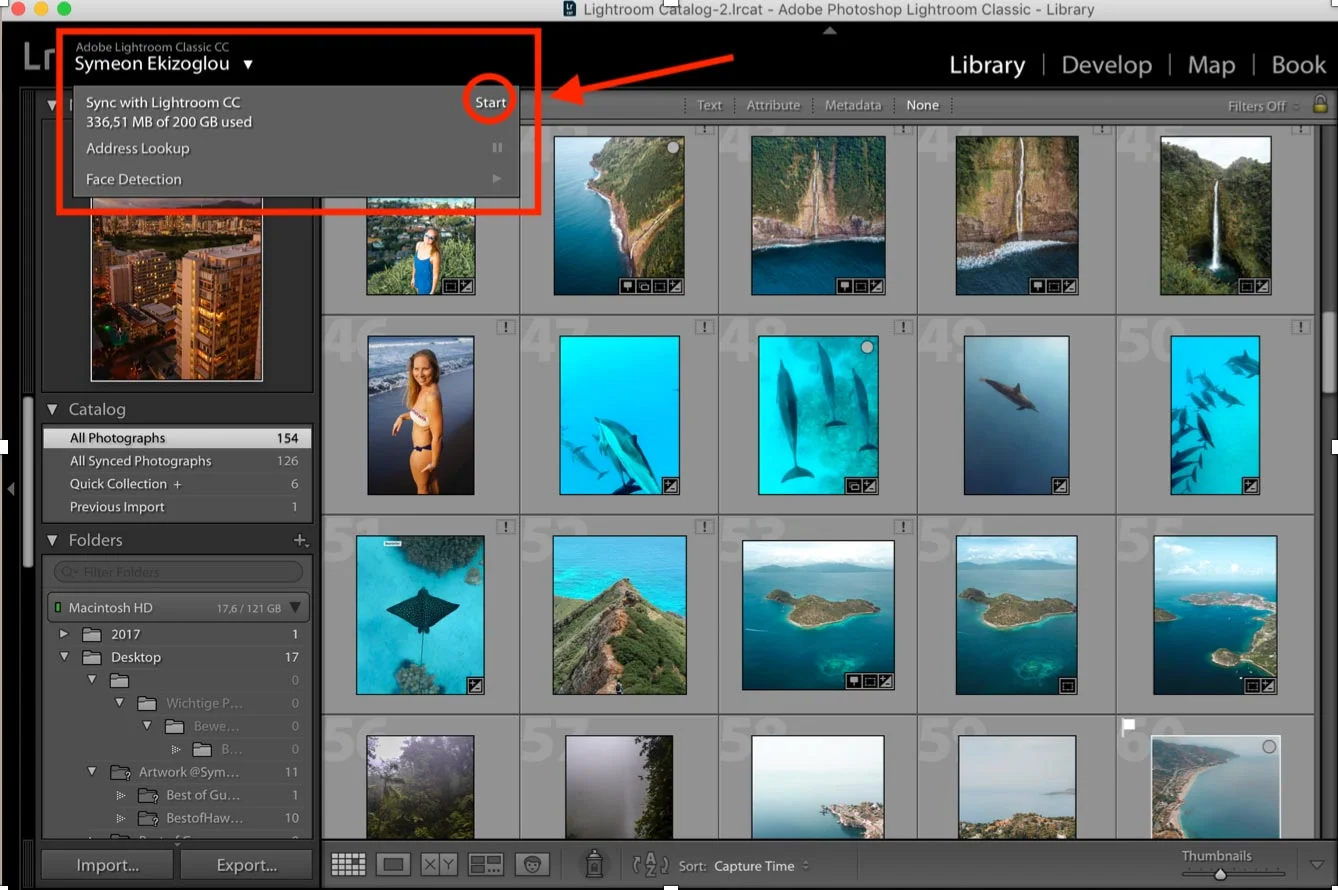Collapse the Catalog panel

tap(53, 409)
